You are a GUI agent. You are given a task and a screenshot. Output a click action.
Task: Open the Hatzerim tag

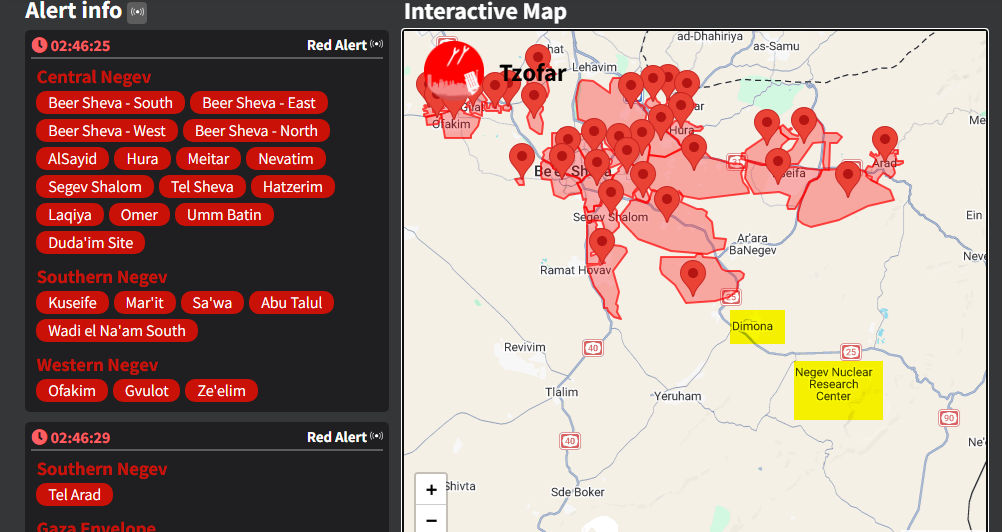click(293, 187)
